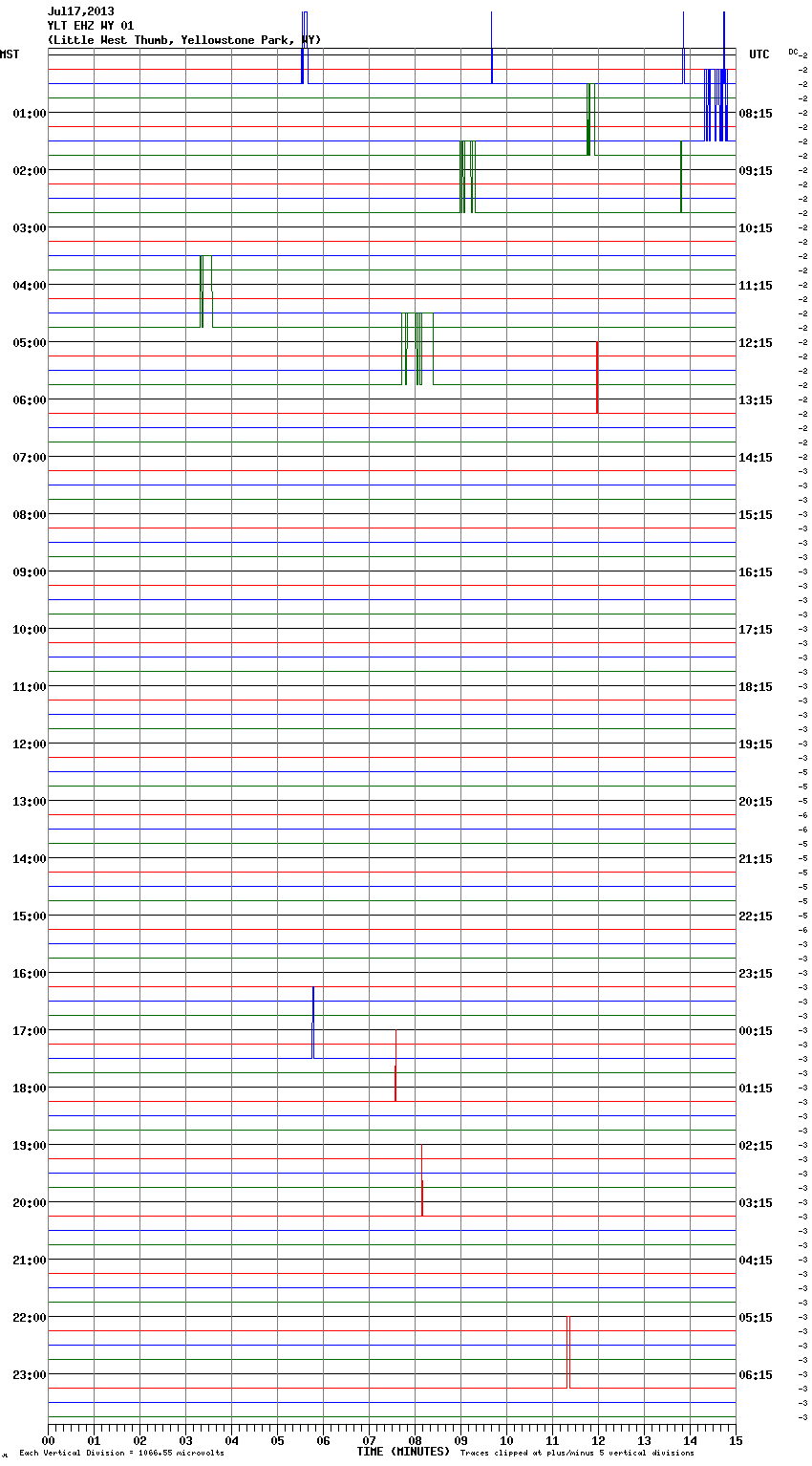Click the DC column header
812x1466 pixels.
click(x=793, y=52)
